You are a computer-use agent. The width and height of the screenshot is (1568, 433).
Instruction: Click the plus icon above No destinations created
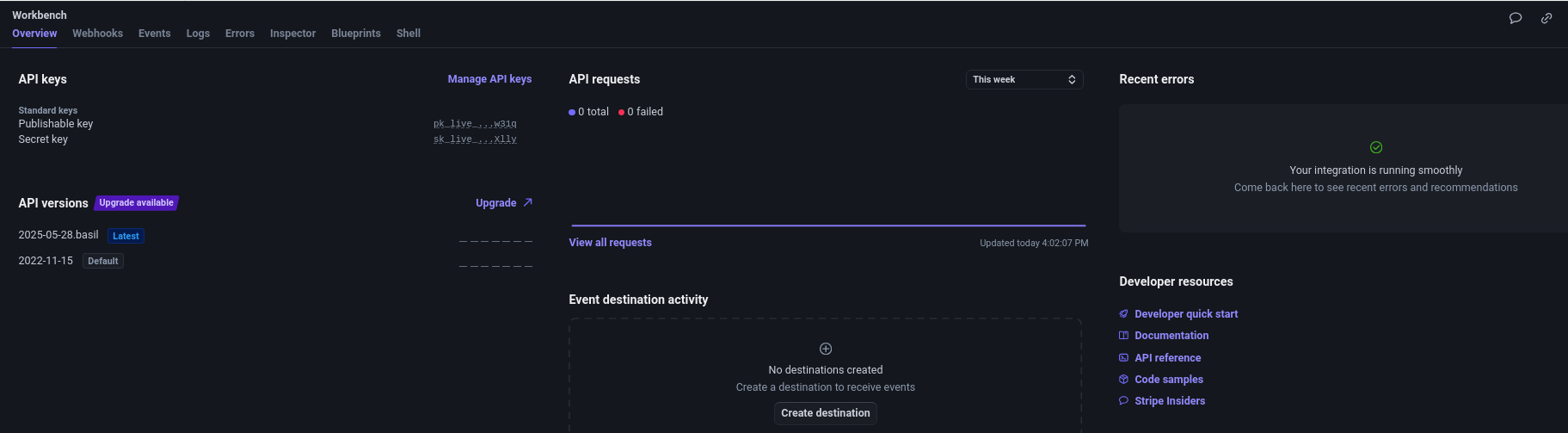coord(826,349)
